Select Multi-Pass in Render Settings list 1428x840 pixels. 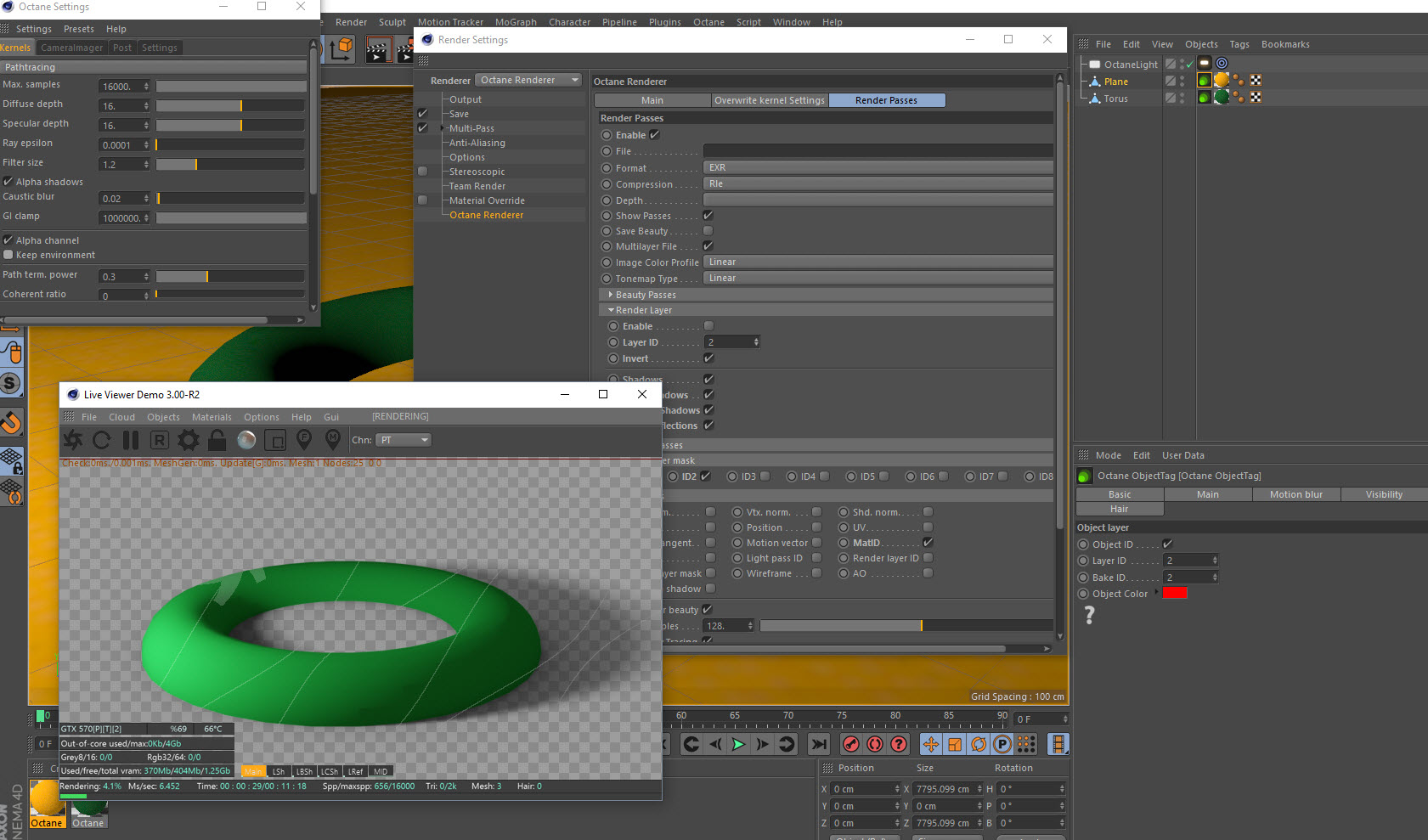click(x=471, y=128)
